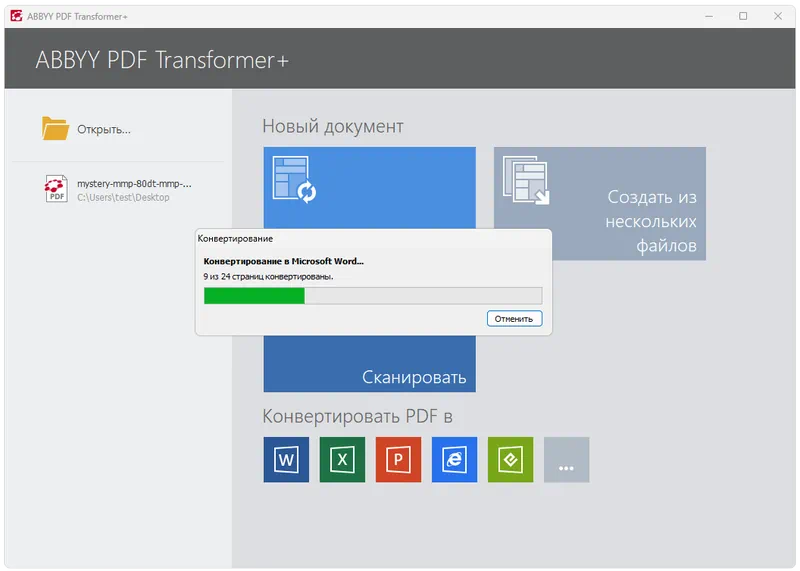Click the Открыть... label text
Image resolution: width=800 pixels, height=571 pixels.
(104, 130)
